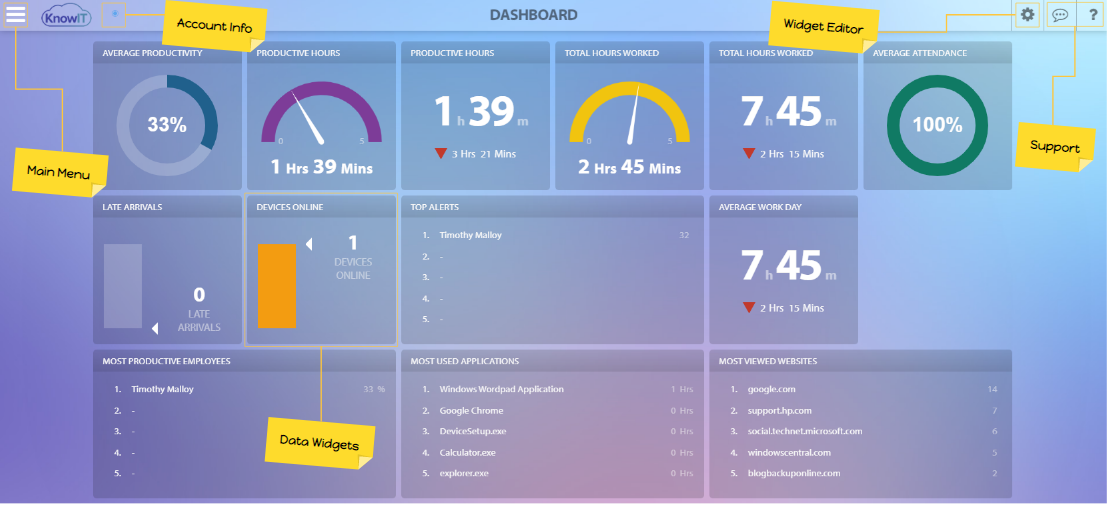
Task: Click the 1 Hrs value for Windows Wordpad
Action: click(x=682, y=389)
